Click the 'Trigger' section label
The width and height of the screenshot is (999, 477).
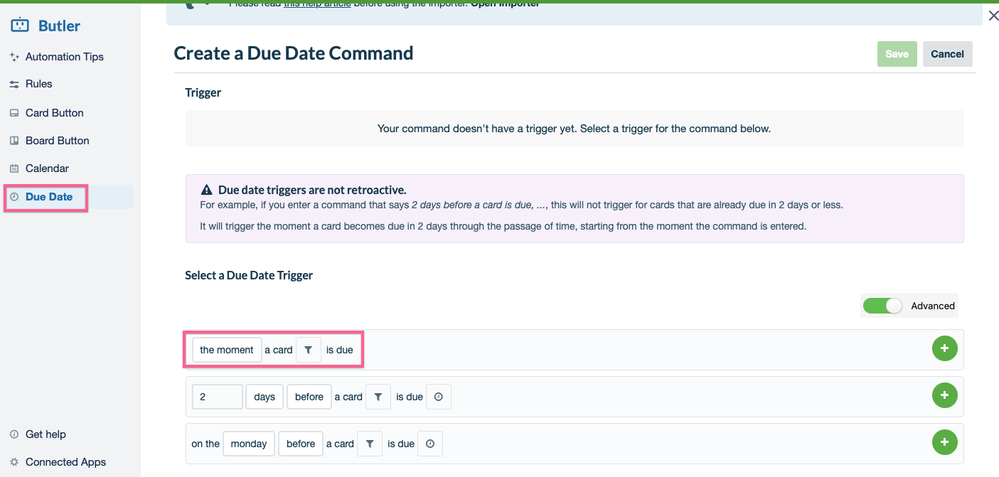pyautogui.click(x=203, y=93)
